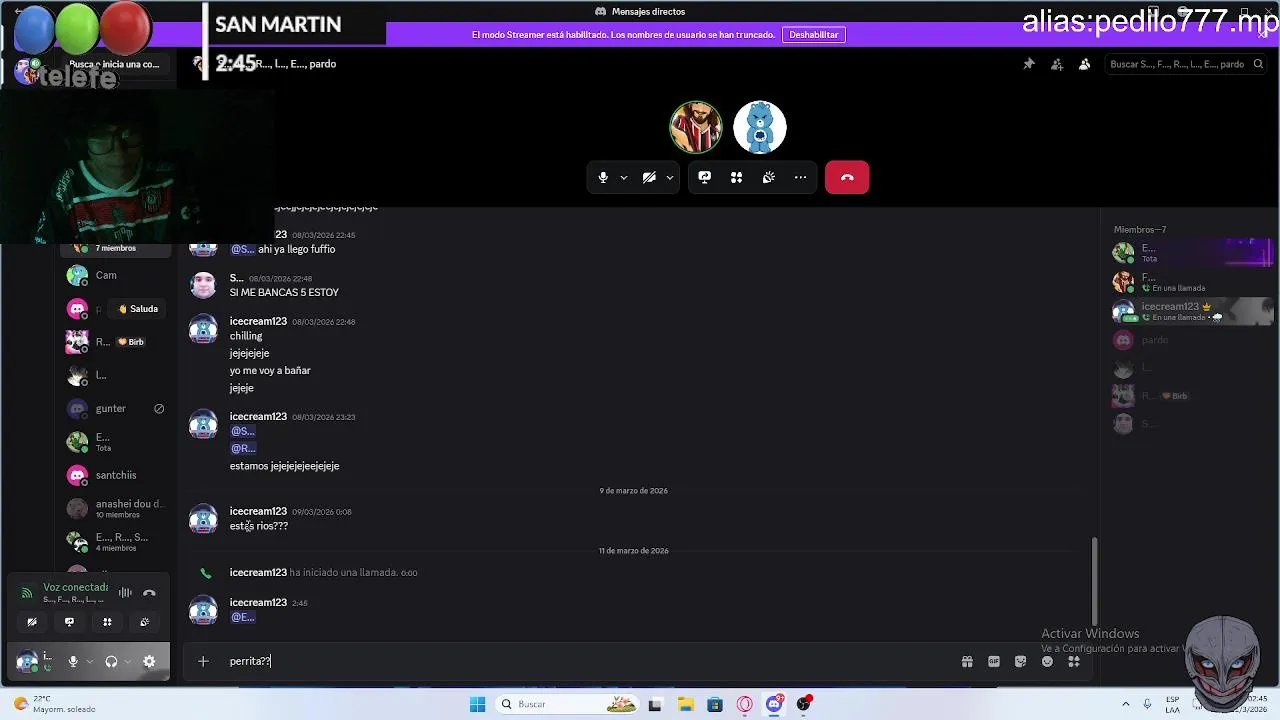This screenshot has height=720, width=1280.
Task: Hang up with the red disconnect button
Action: point(847,177)
